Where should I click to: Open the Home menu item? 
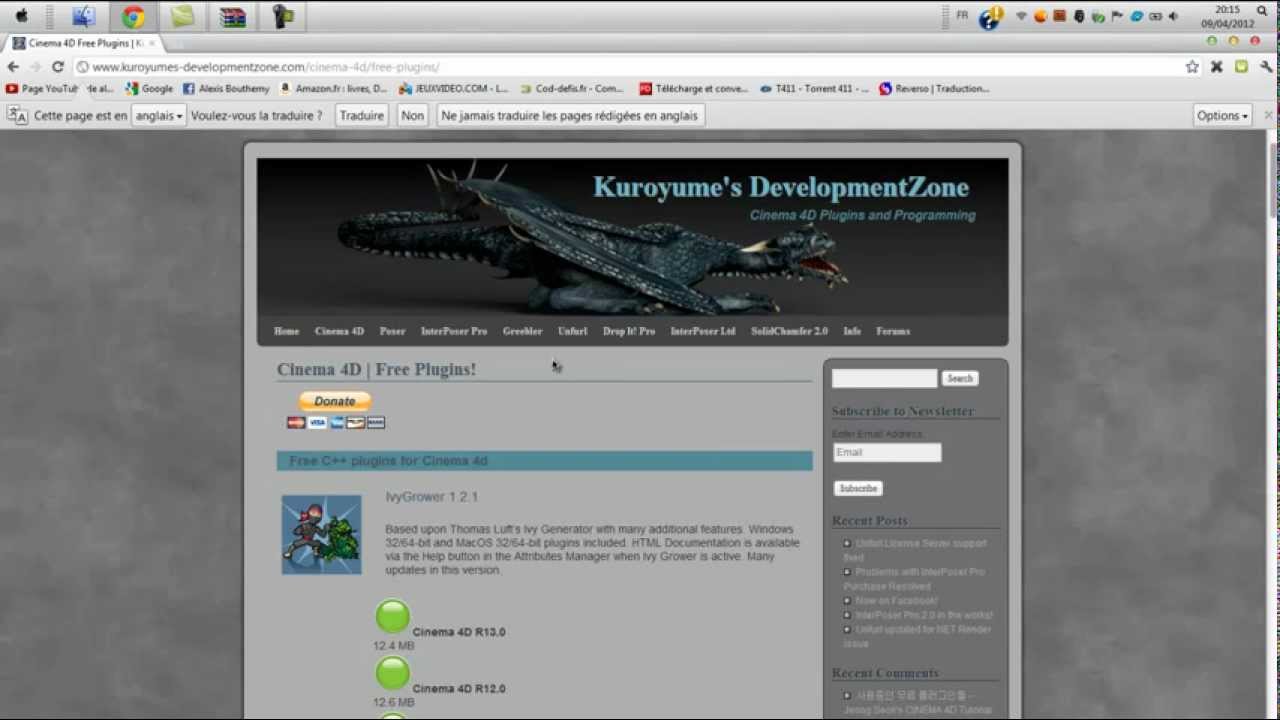286,331
